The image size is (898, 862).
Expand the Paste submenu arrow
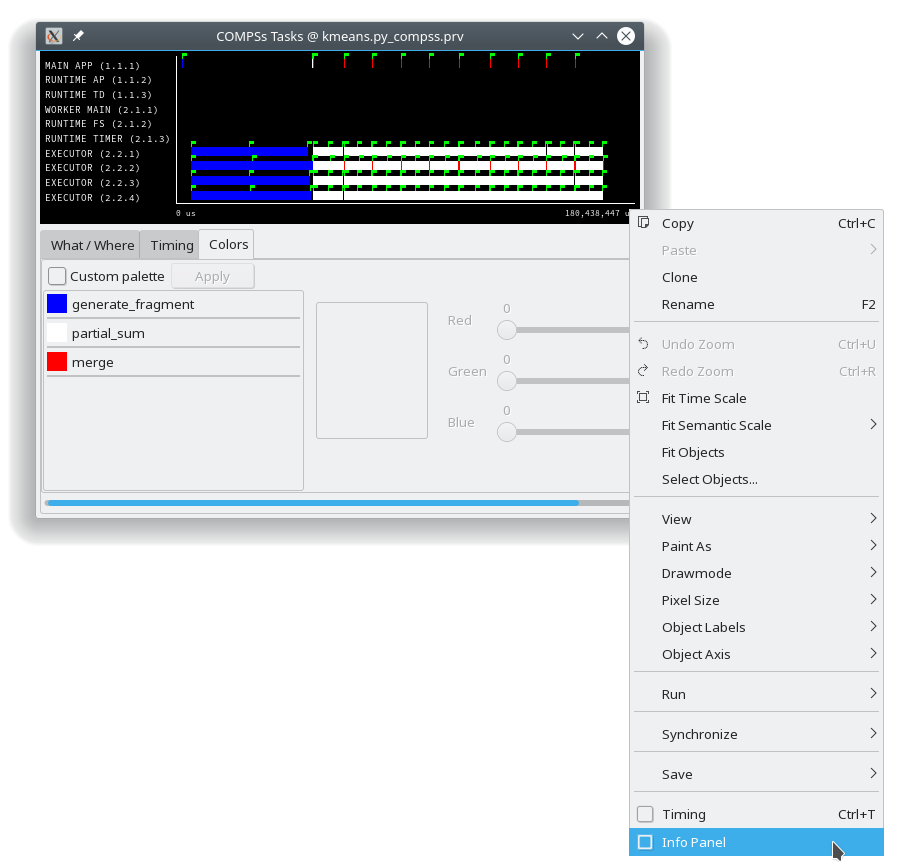coord(873,250)
